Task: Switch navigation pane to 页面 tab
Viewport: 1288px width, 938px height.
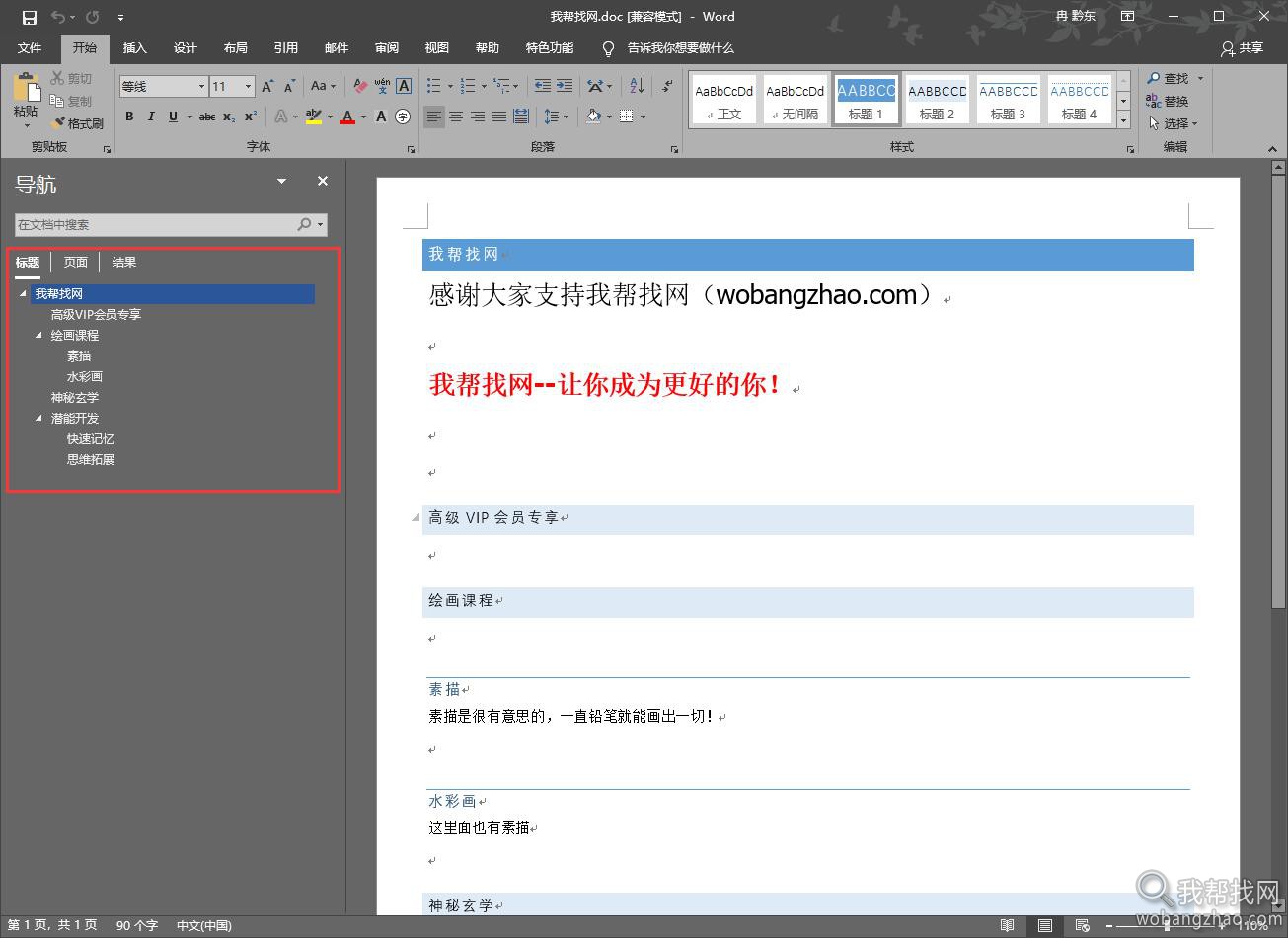Action: tap(76, 263)
